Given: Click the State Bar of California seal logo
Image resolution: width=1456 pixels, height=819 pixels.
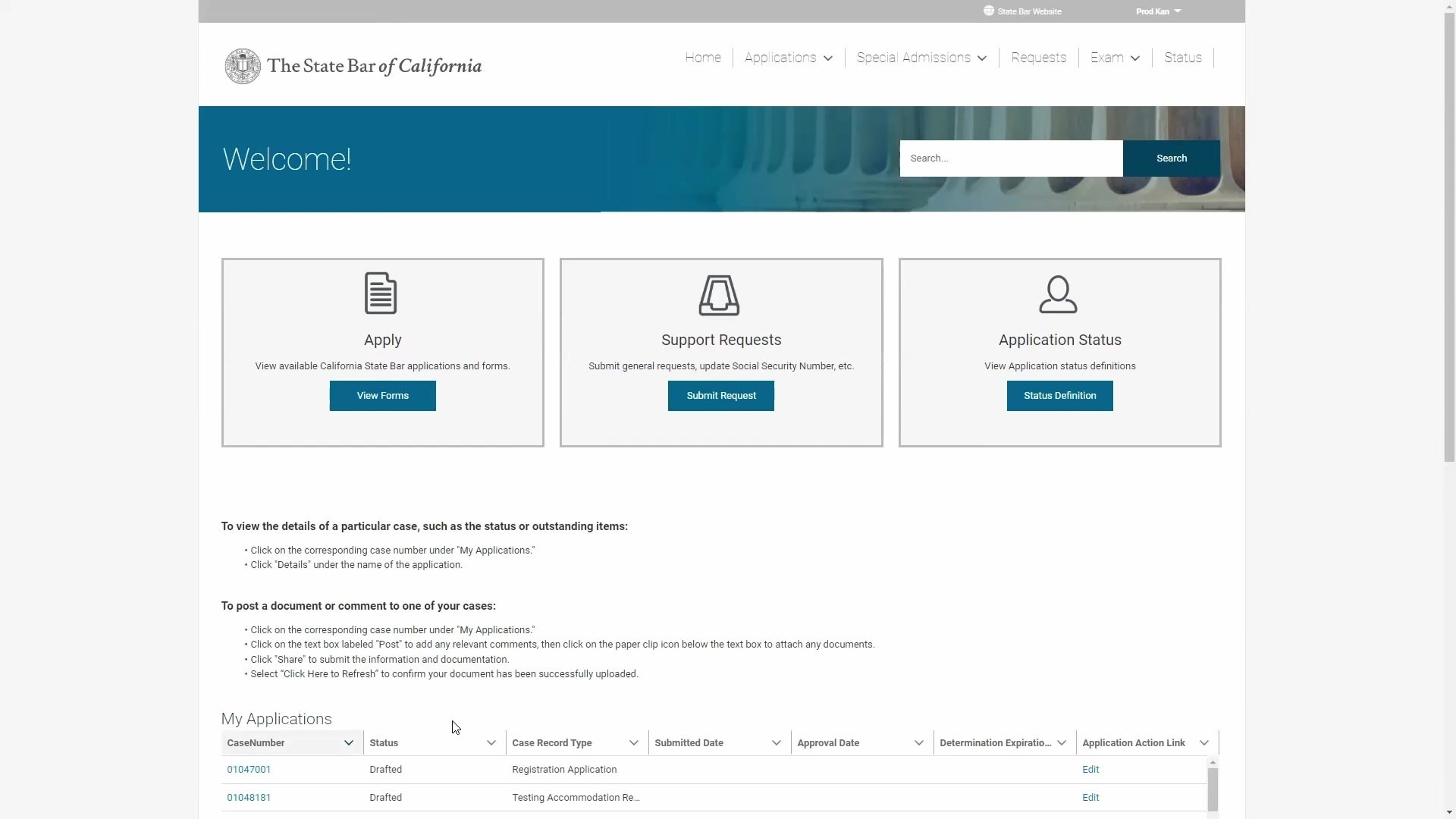Looking at the screenshot, I should [243, 67].
